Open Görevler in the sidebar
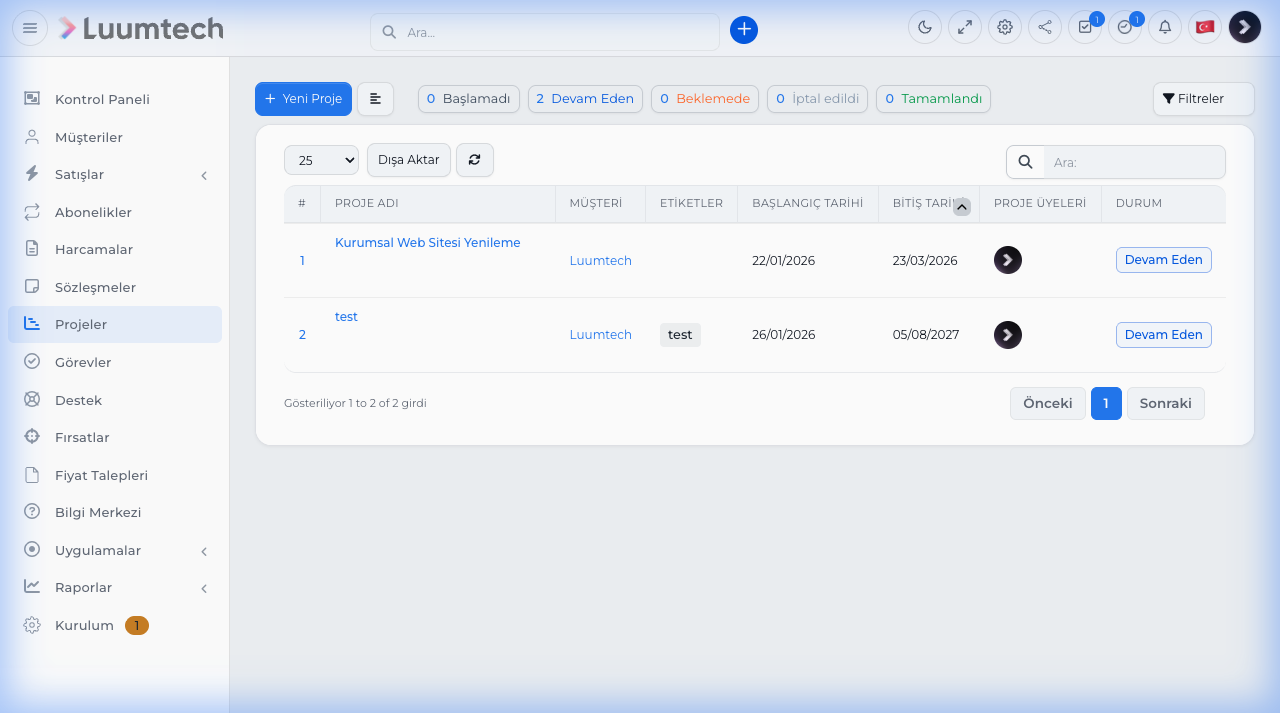The width and height of the screenshot is (1280, 713). (83, 362)
